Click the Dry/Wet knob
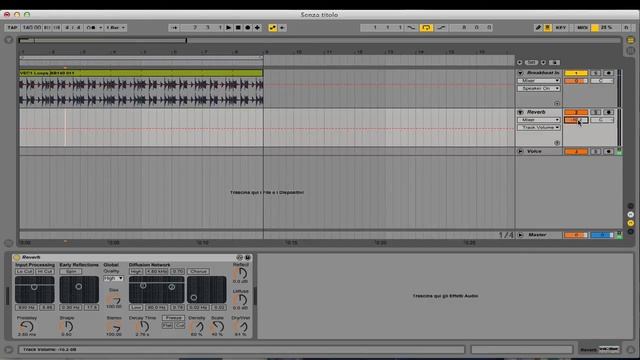Screen dimensions: 640x360 point(241,327)
